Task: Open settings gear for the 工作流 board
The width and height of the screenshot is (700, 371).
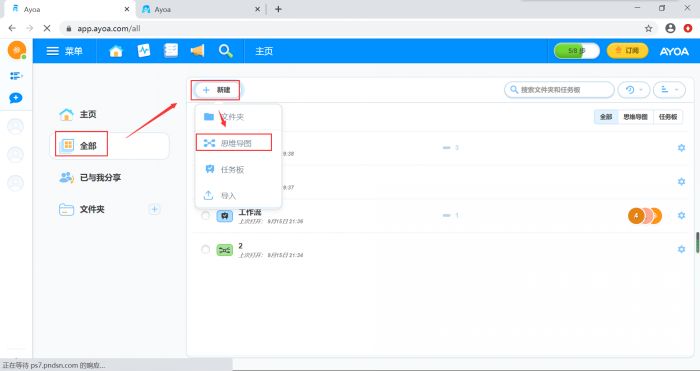Action: click(681, 215)
